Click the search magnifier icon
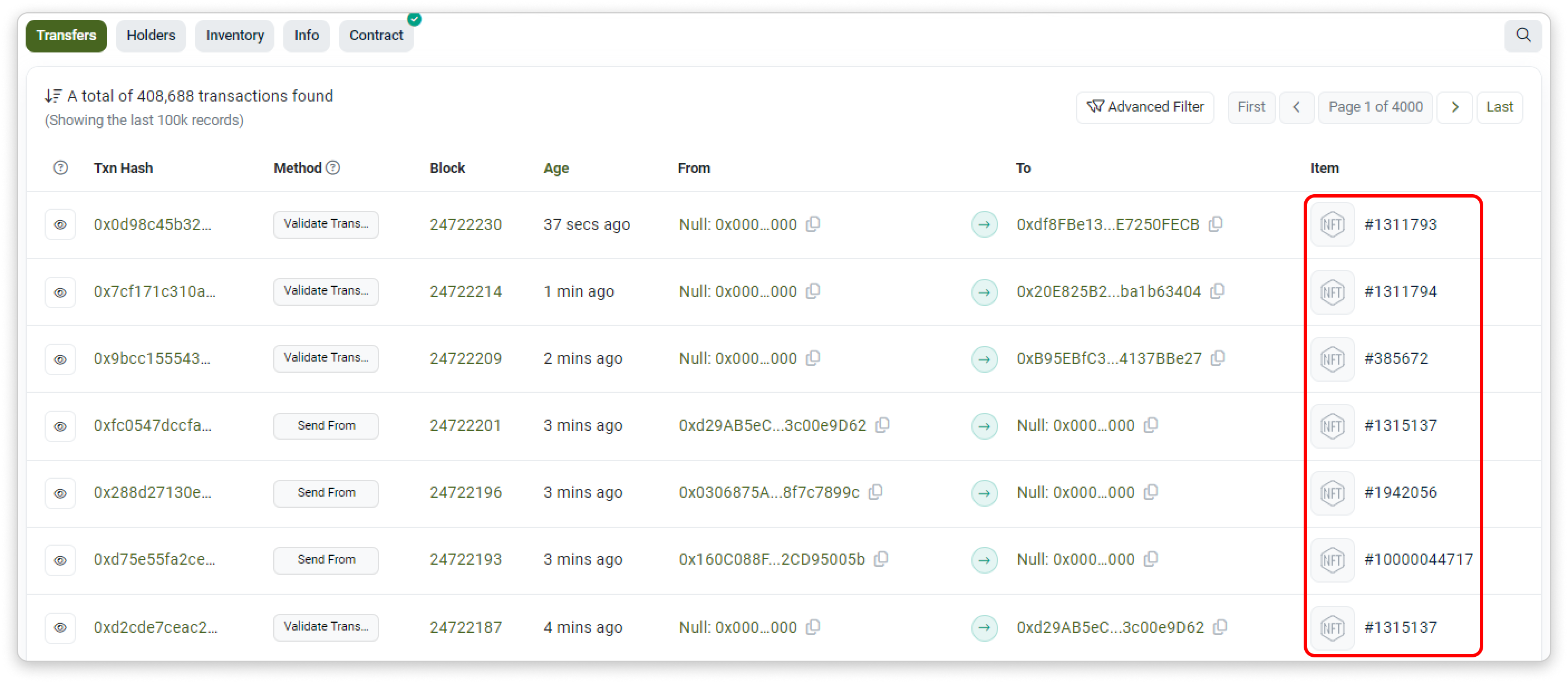This screenshot has width=1568, height=683. tap(1523, 35)
